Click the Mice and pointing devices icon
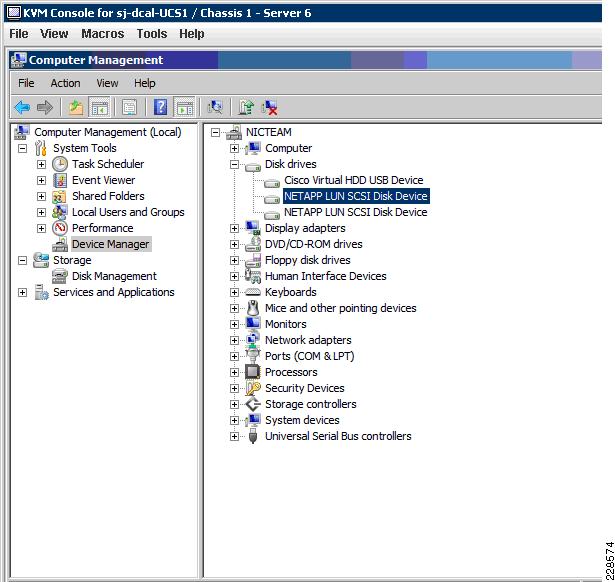This screenshot has width=615, height=582. [x=253, y=308]
